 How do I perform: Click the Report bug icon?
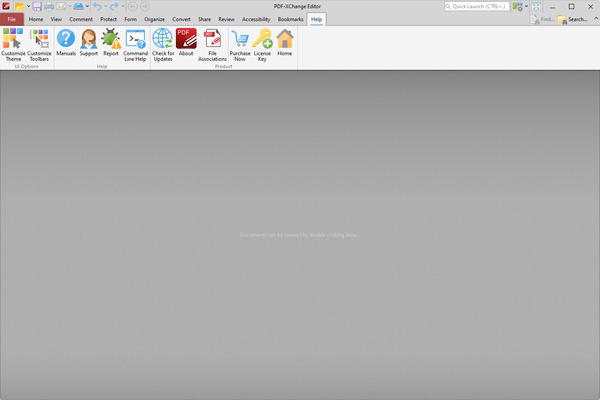[111, 42]
